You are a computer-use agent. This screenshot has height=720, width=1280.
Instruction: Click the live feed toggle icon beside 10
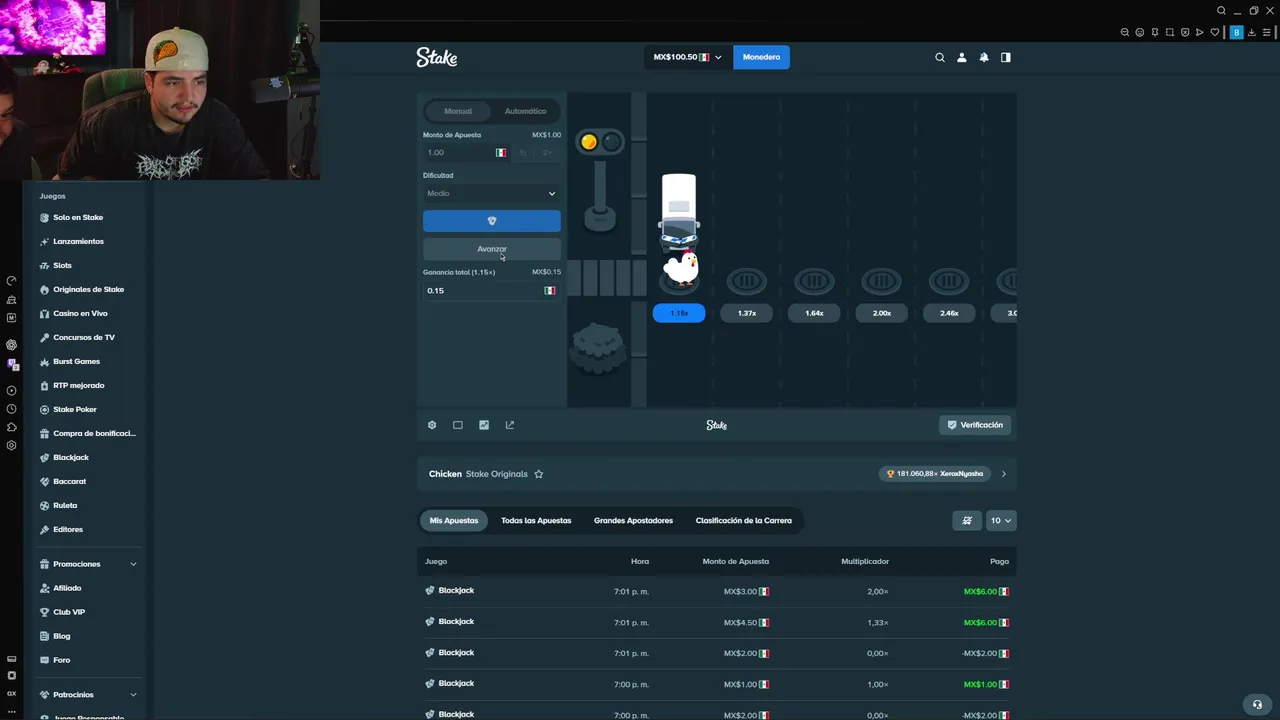coord(967,520)
